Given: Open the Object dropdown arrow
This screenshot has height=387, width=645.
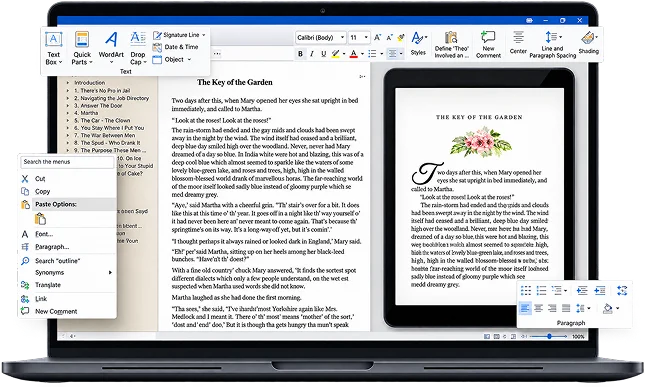Looking at the screenshot, I should click(x=189, y=60).
